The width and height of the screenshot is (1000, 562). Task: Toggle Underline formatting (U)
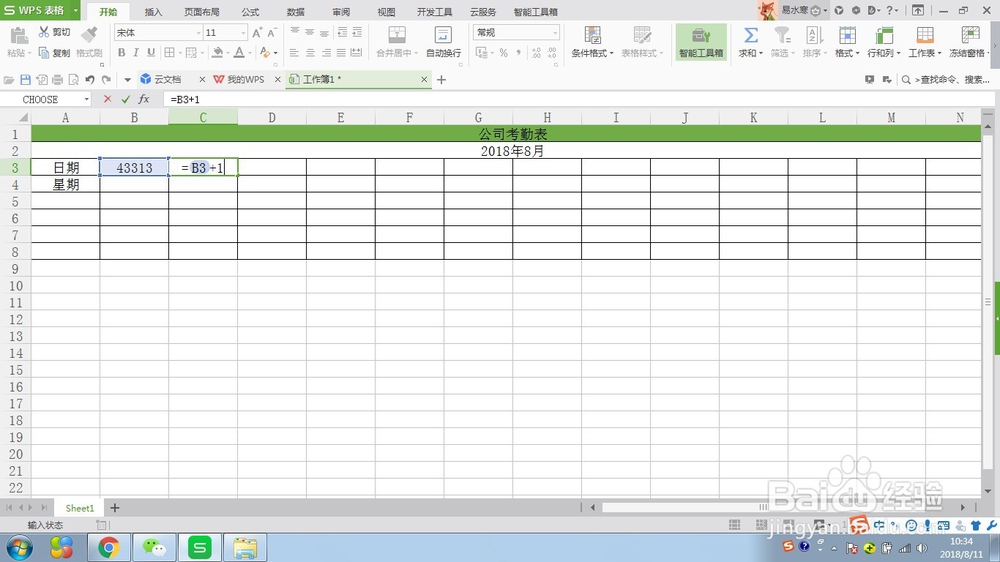pos(151,53)
